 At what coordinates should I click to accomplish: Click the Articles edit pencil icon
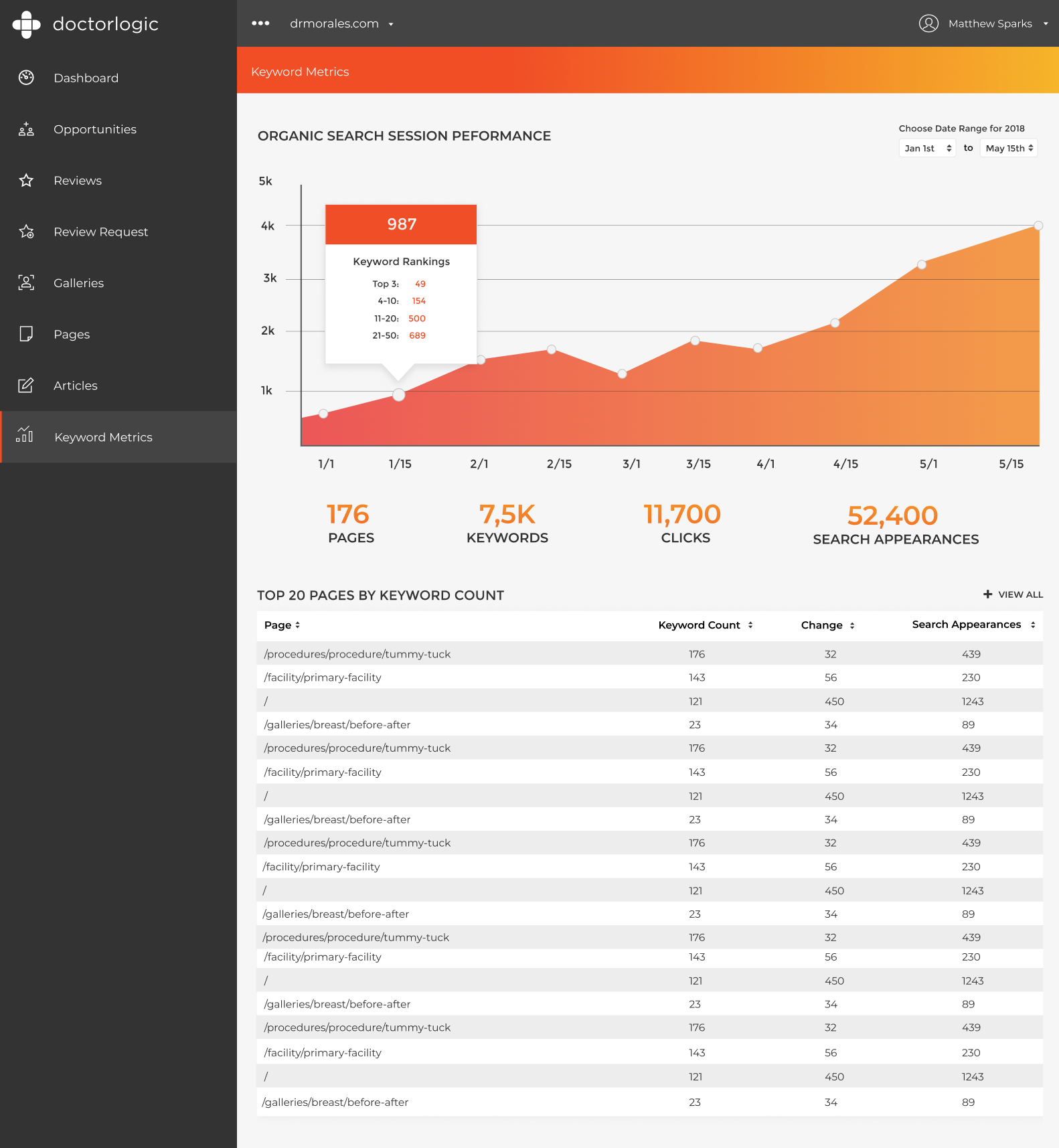[x=26, y=386]
